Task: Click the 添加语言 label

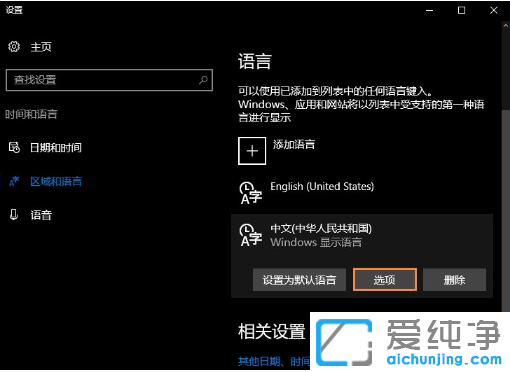Action: click(x=294, y=144)
